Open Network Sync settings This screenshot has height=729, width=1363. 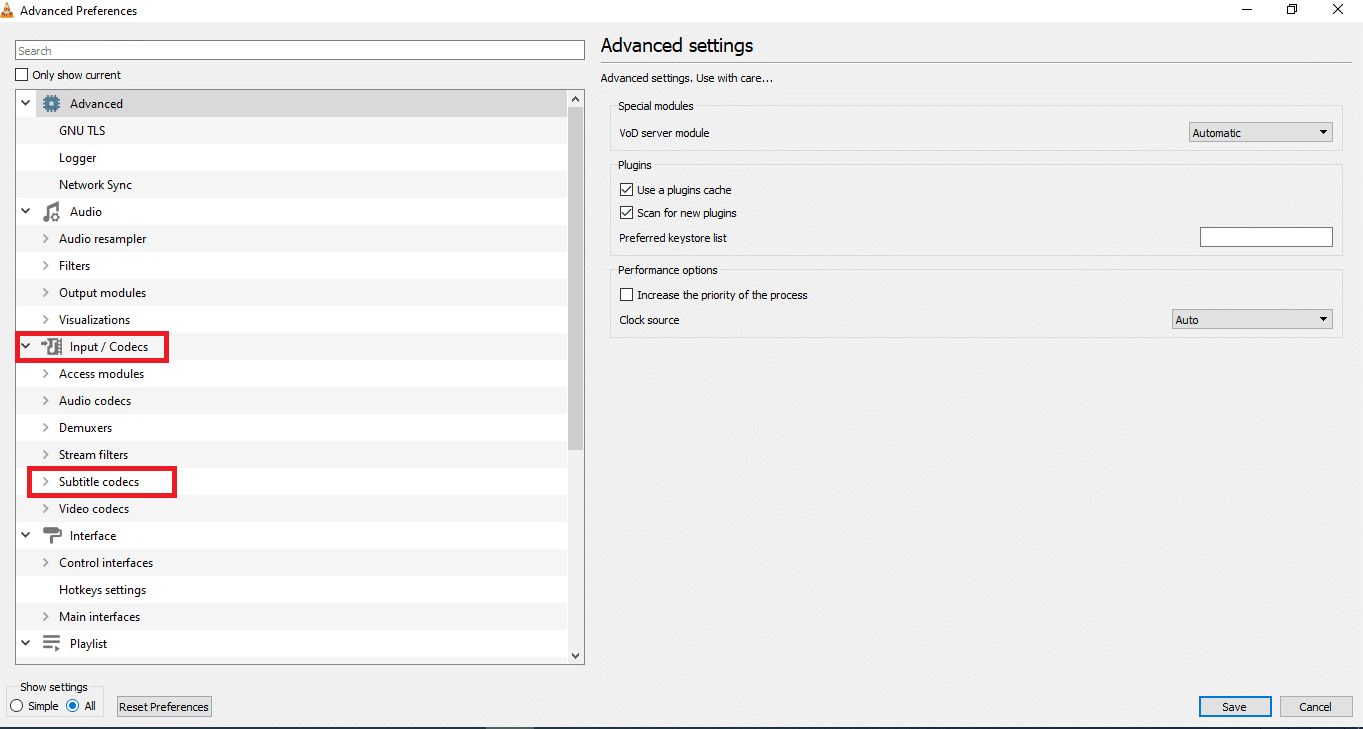click(x=95, y=185)
